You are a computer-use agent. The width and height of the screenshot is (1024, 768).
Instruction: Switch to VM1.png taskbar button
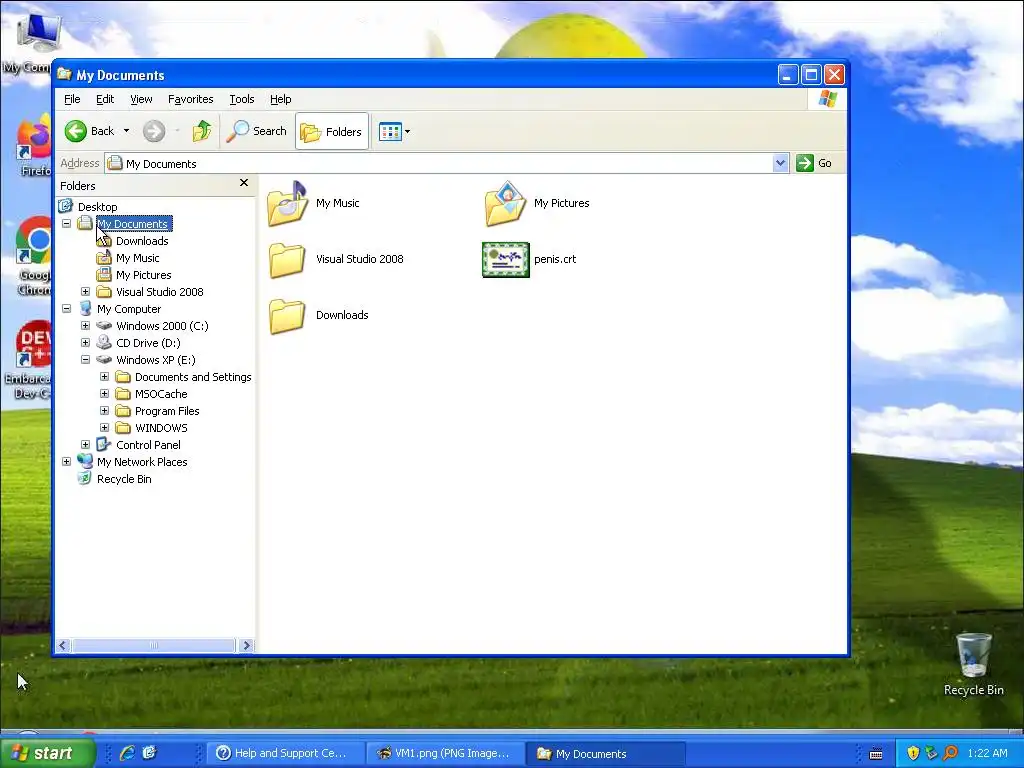point(445,753)
